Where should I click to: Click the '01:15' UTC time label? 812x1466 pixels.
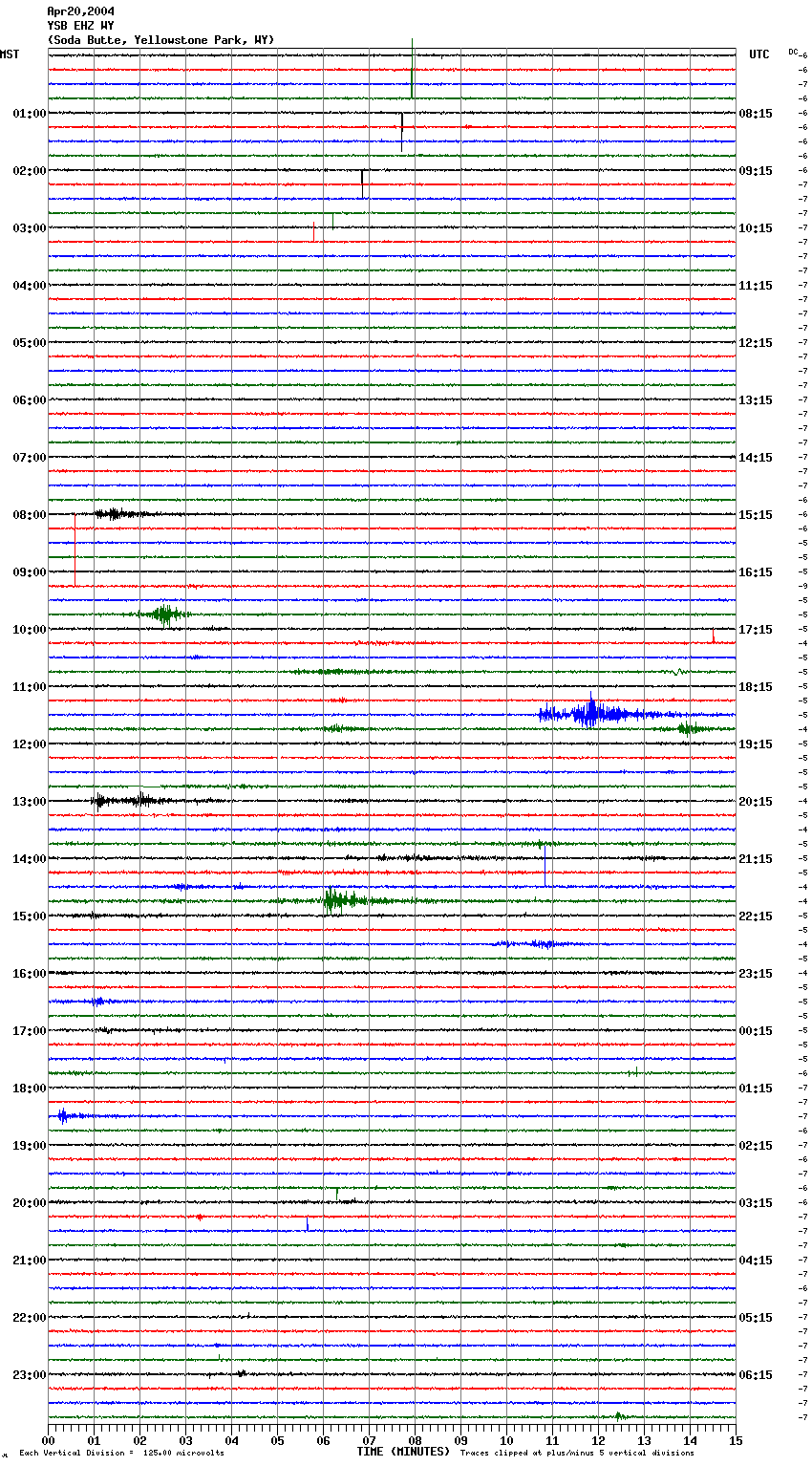pyautogui.click(x=756, y=1089)
